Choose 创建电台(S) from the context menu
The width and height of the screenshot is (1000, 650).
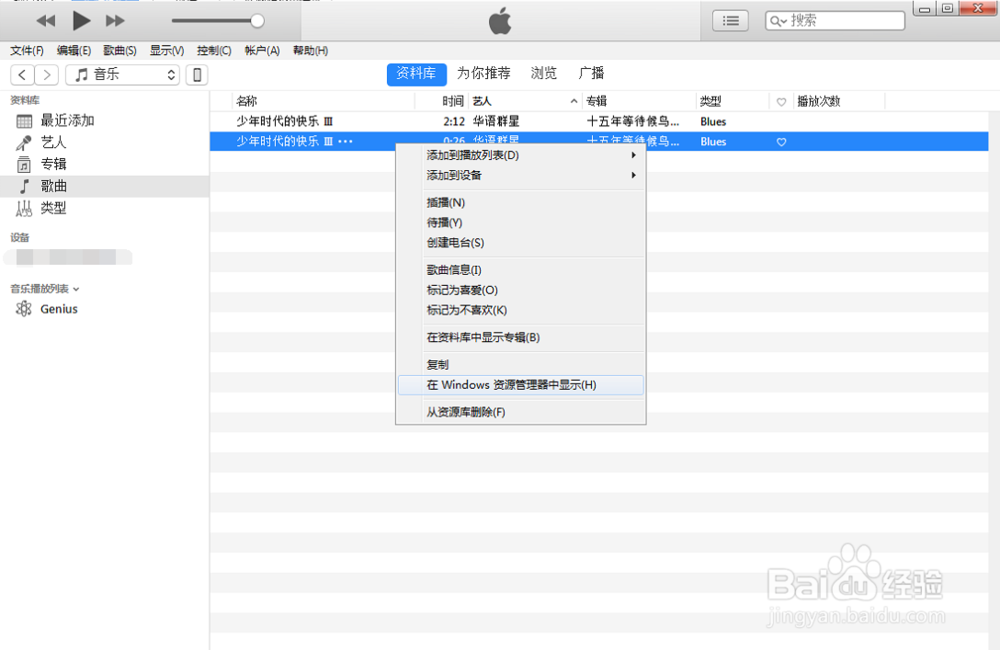pos(521,242)
